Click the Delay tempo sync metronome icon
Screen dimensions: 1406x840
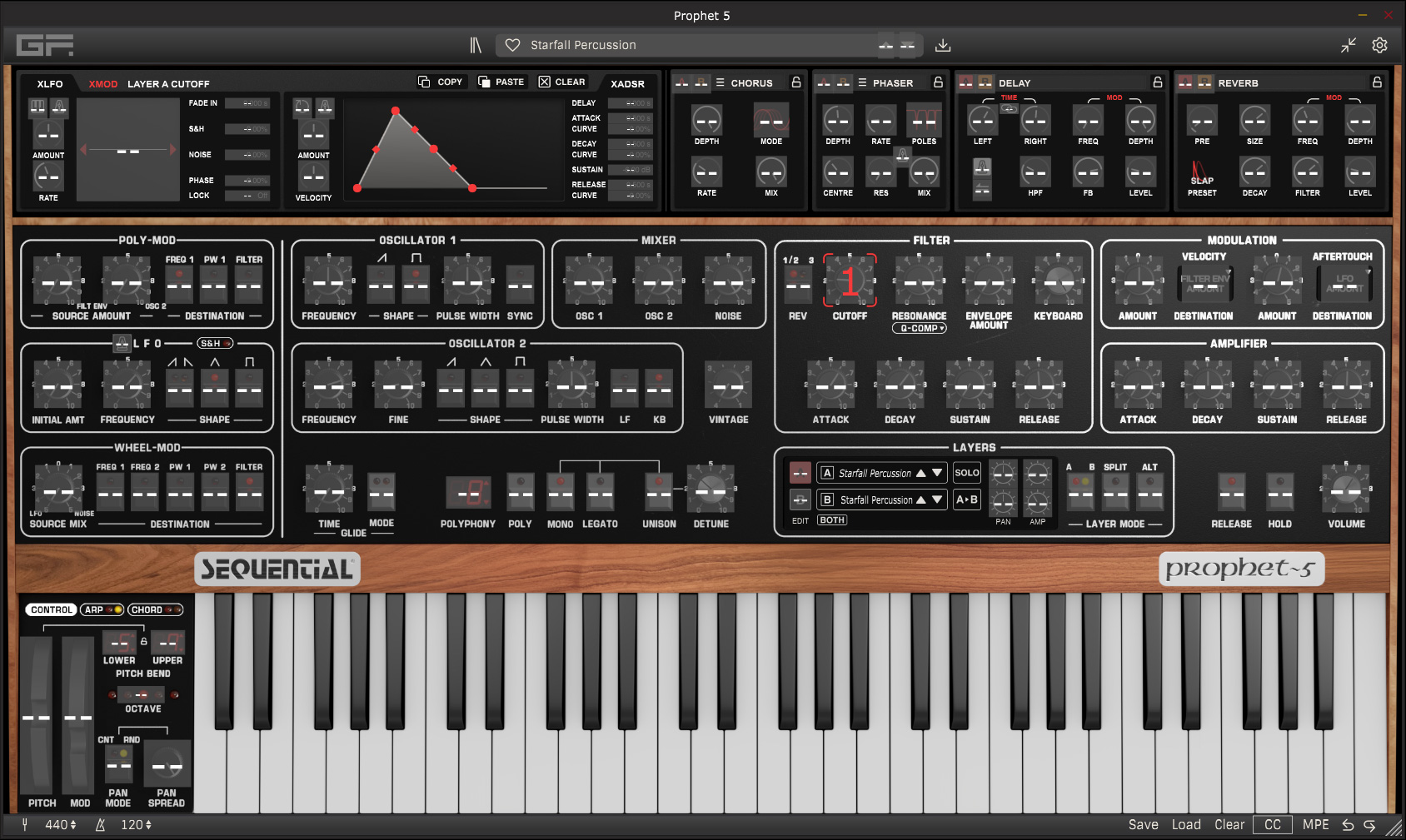pos(983,167)
